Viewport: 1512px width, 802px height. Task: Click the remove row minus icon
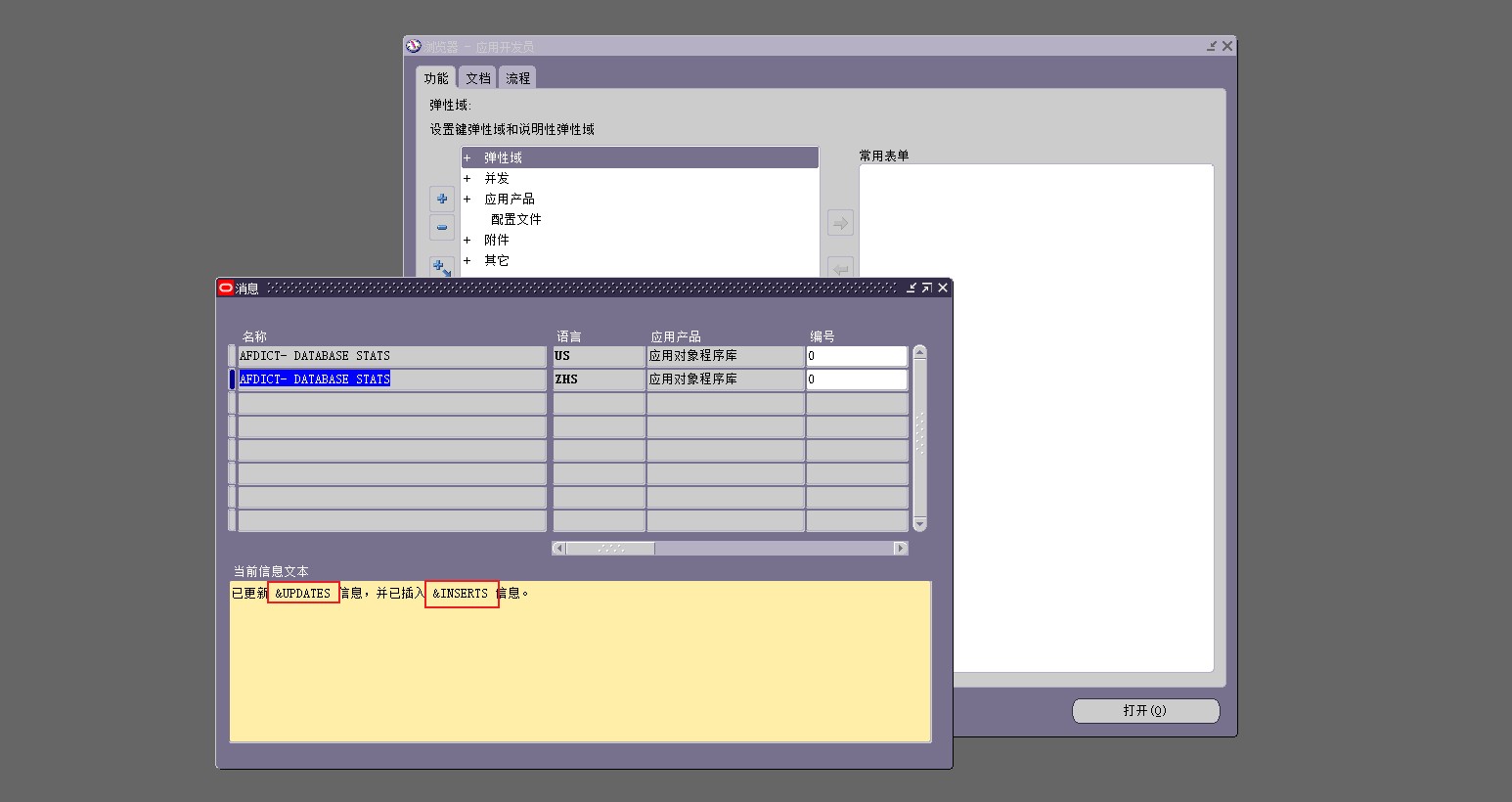point(441,227)
